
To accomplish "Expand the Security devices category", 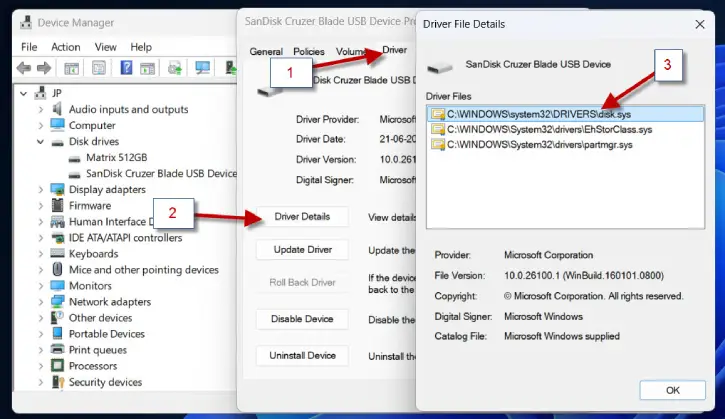I will pyautogui.click(x=41, y=382).
